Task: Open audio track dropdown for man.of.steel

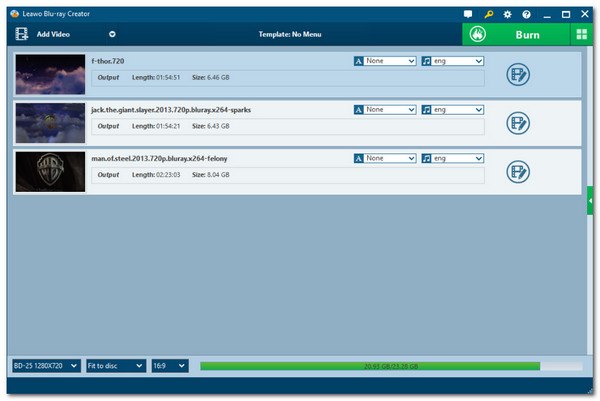Action: [453, 158]
